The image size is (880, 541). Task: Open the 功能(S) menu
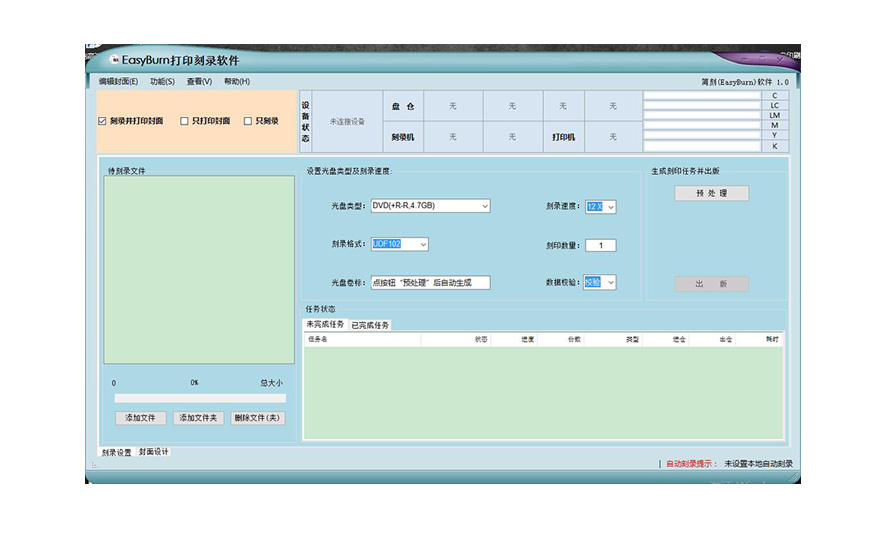click(162, 81)
